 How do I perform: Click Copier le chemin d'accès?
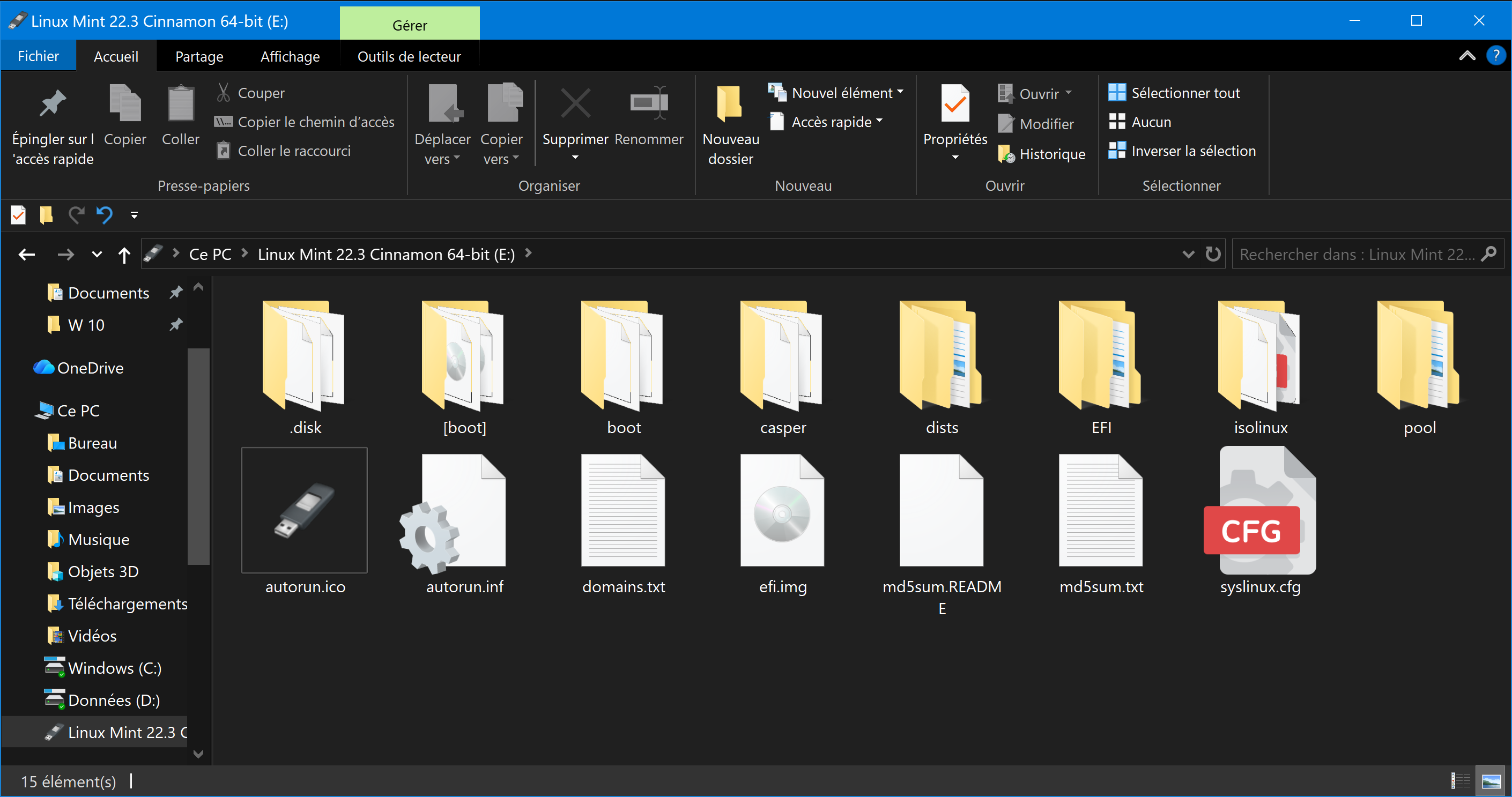click(x=305, y=122)
